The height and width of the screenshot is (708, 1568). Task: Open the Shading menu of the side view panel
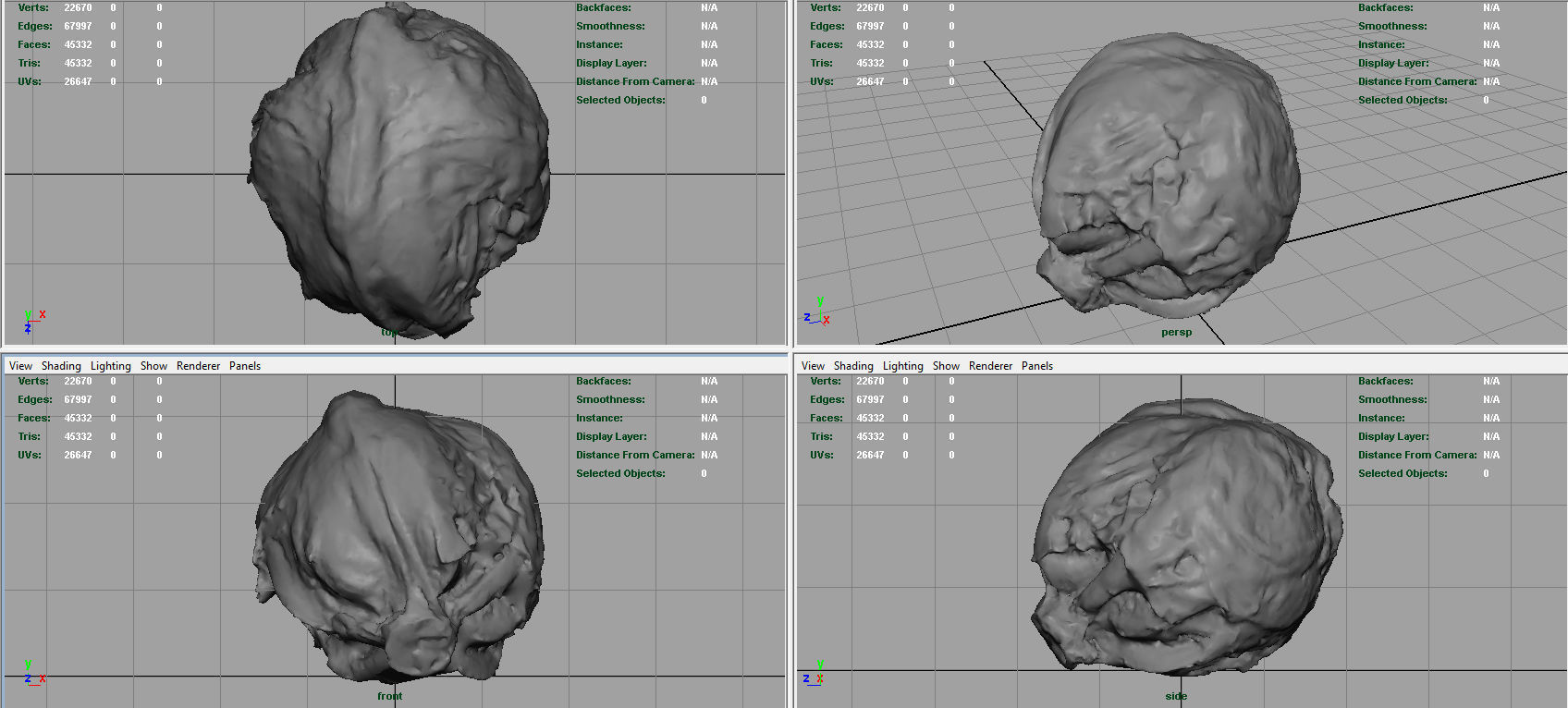coord(853,366)
